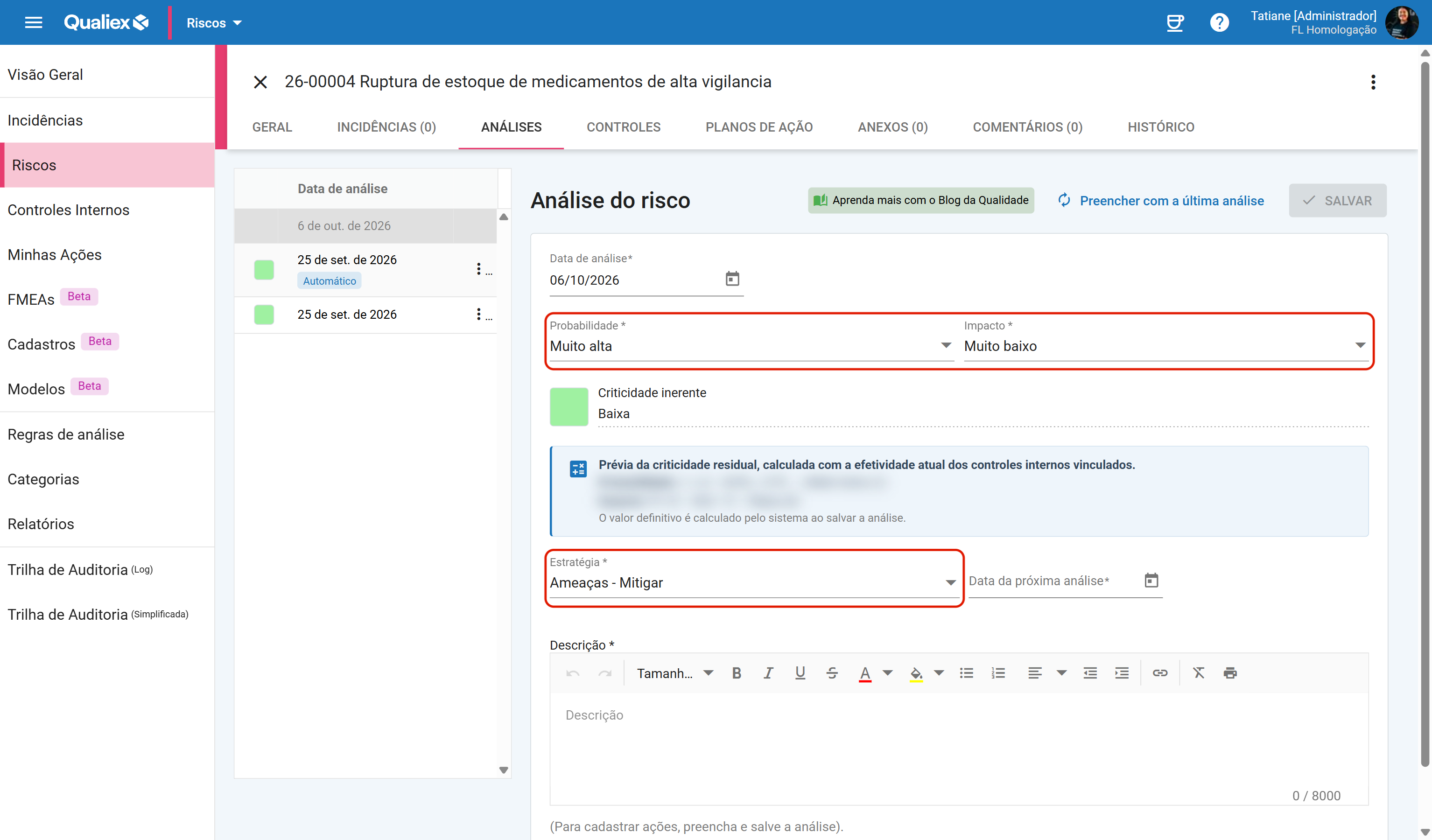Click the SALVAR button
The width and height of the screenshot is (1432, 840).
[1337, 201]
